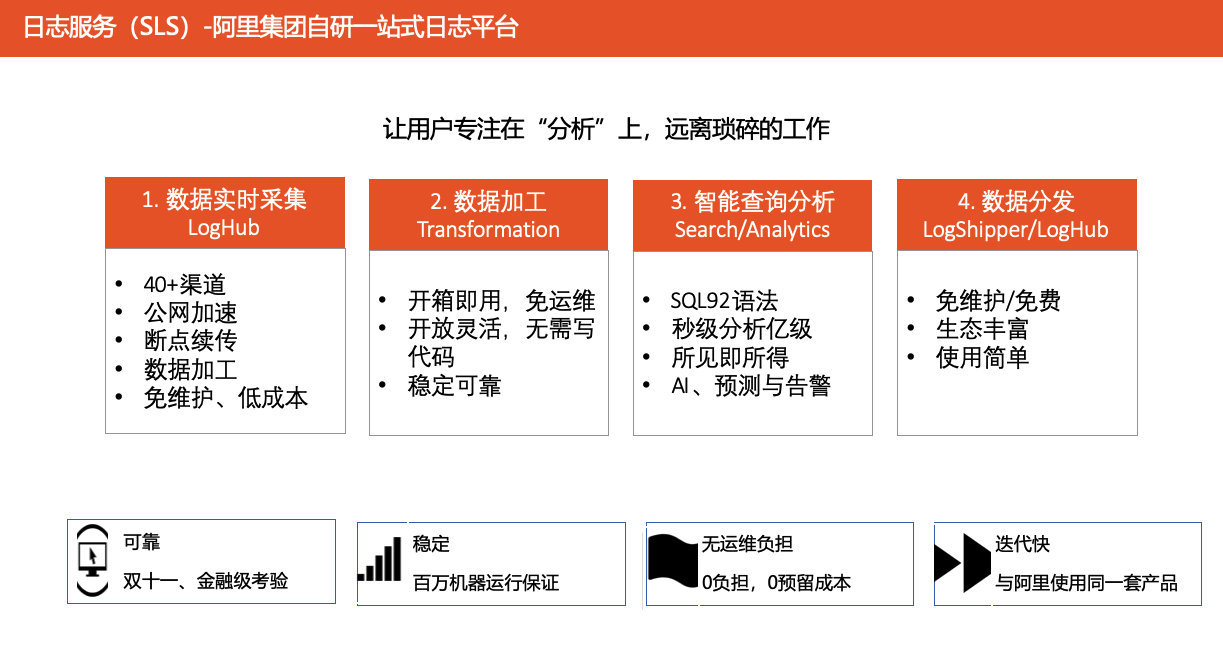
Task: Click the bullet 免维护、低成本
Action: pyautogui.click(x=225, y=398)
